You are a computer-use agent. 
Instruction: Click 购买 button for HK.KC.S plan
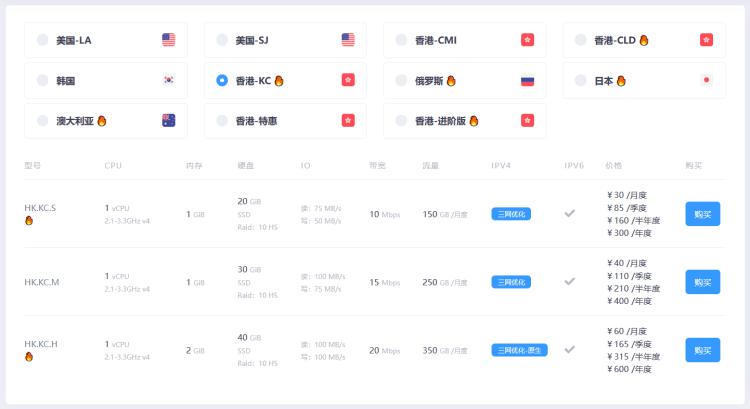click(x=703, y=214)
